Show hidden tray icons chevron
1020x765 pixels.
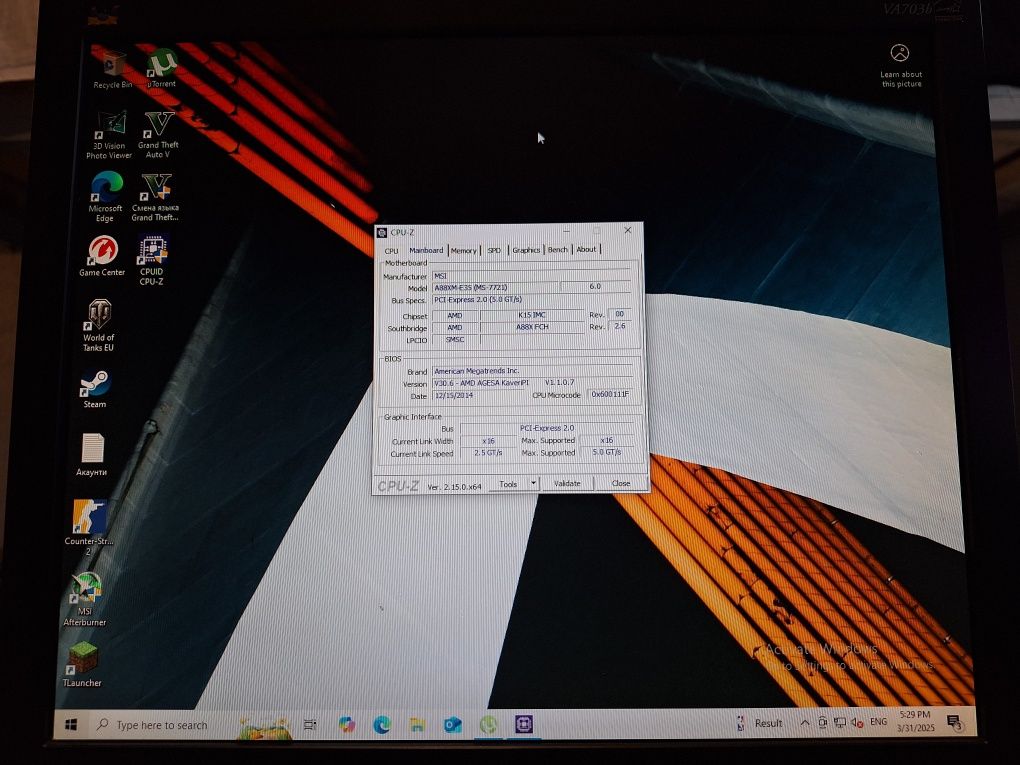(805, 722)
